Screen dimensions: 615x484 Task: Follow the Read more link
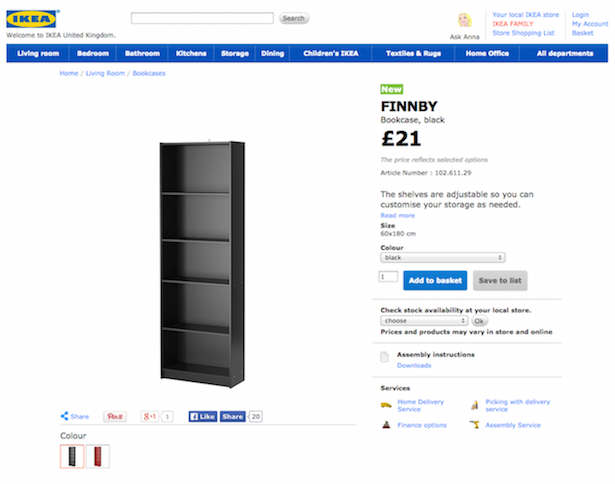397,215
